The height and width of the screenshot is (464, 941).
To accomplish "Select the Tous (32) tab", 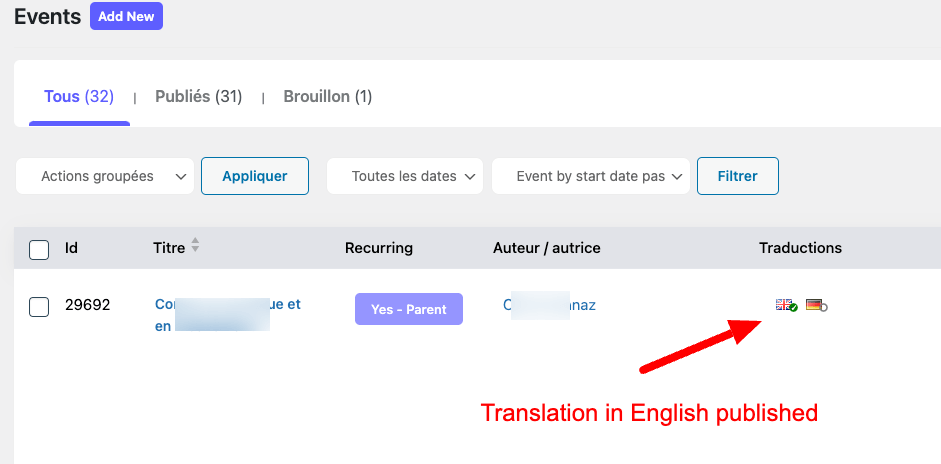I will coord(79,97).
